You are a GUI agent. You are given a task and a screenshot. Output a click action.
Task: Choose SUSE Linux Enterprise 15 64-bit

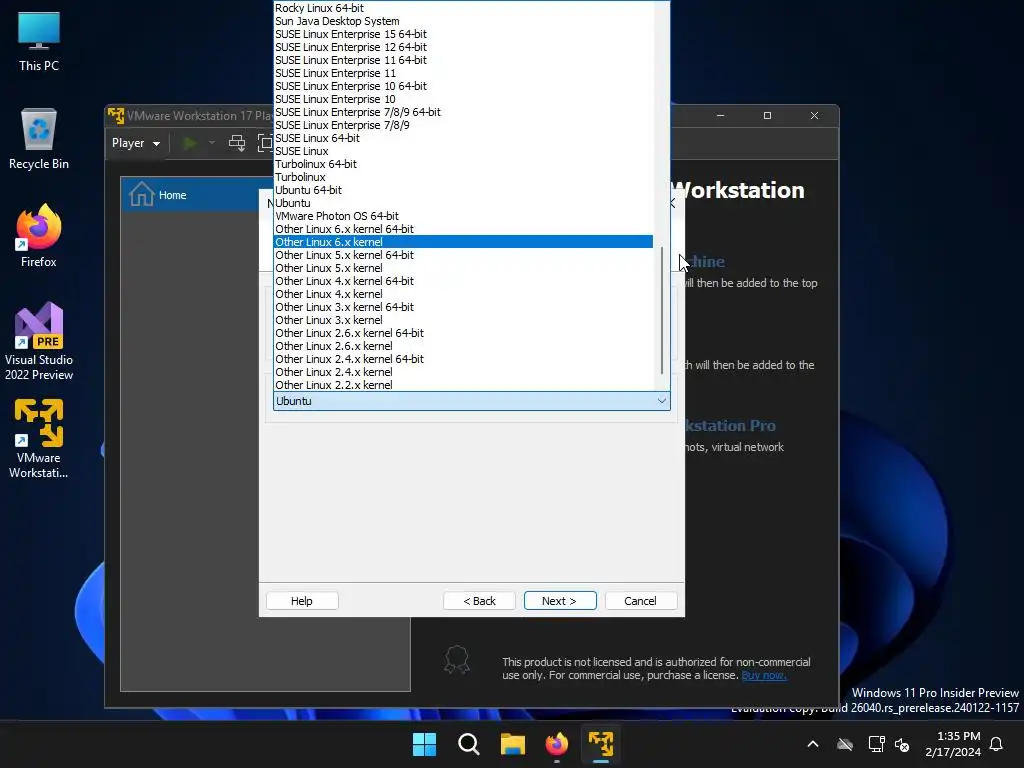[463, 34]
